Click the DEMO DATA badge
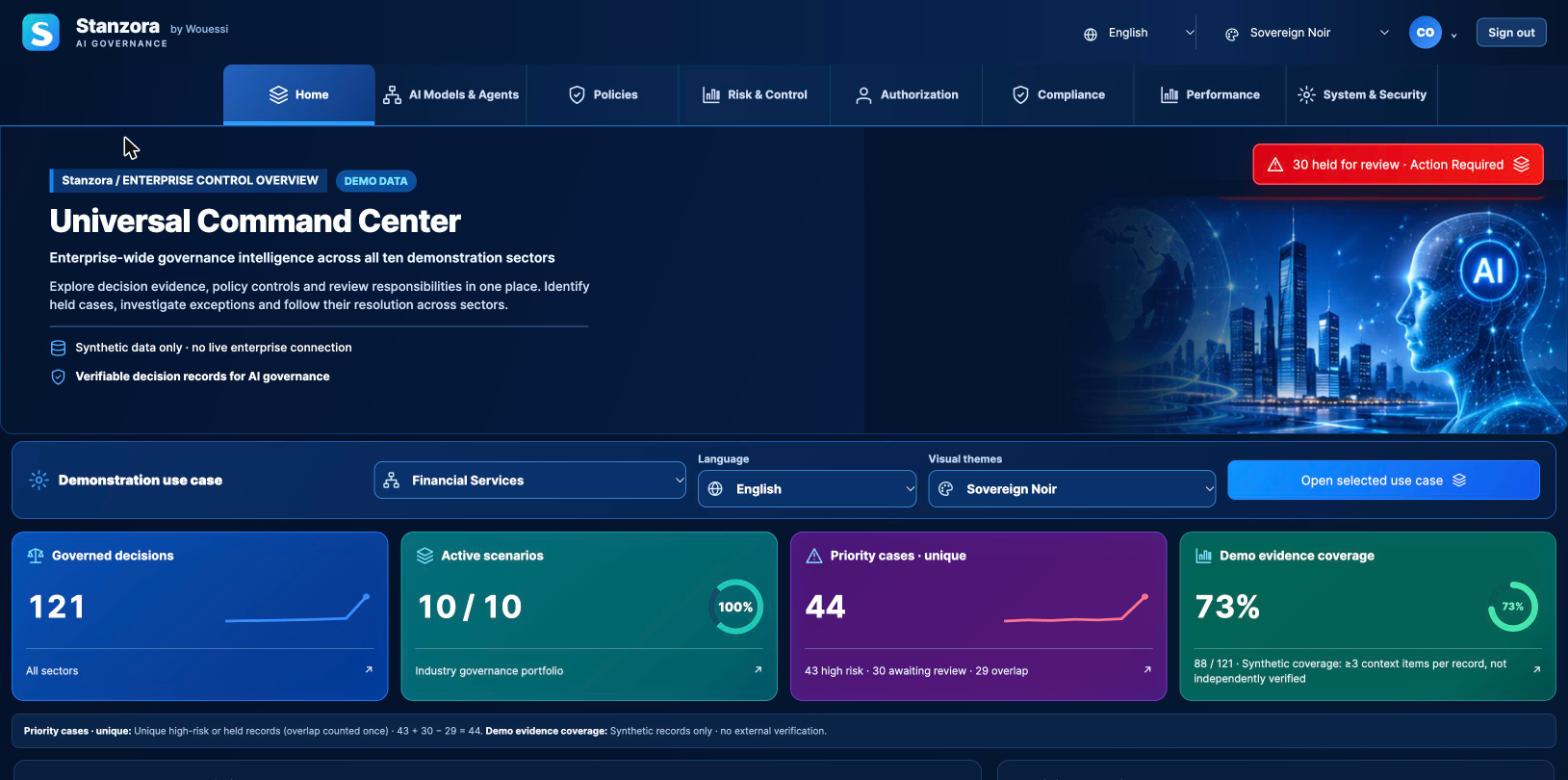Image resolution: width=1568 pixels, height=780 pixels. tap(376, 181)
